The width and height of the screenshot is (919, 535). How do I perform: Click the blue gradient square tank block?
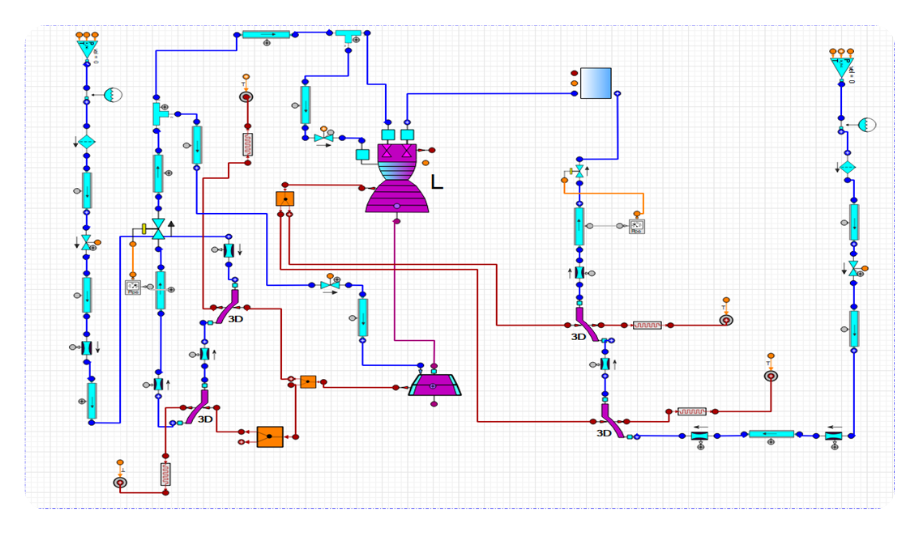[x=595, y=83]
